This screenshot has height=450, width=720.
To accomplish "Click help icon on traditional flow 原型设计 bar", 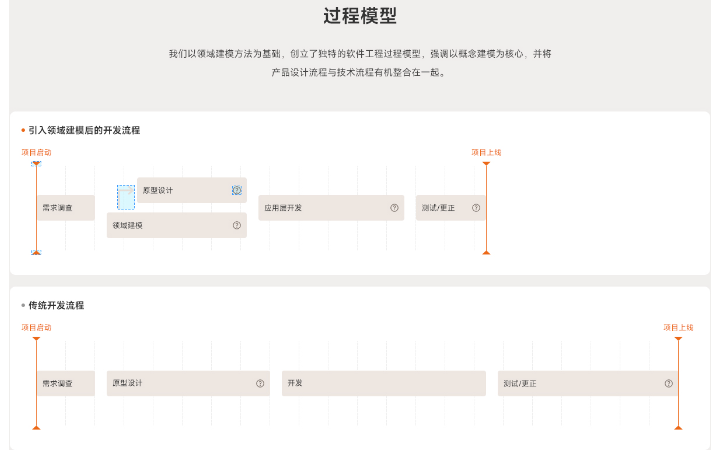I will pos(260,383).
